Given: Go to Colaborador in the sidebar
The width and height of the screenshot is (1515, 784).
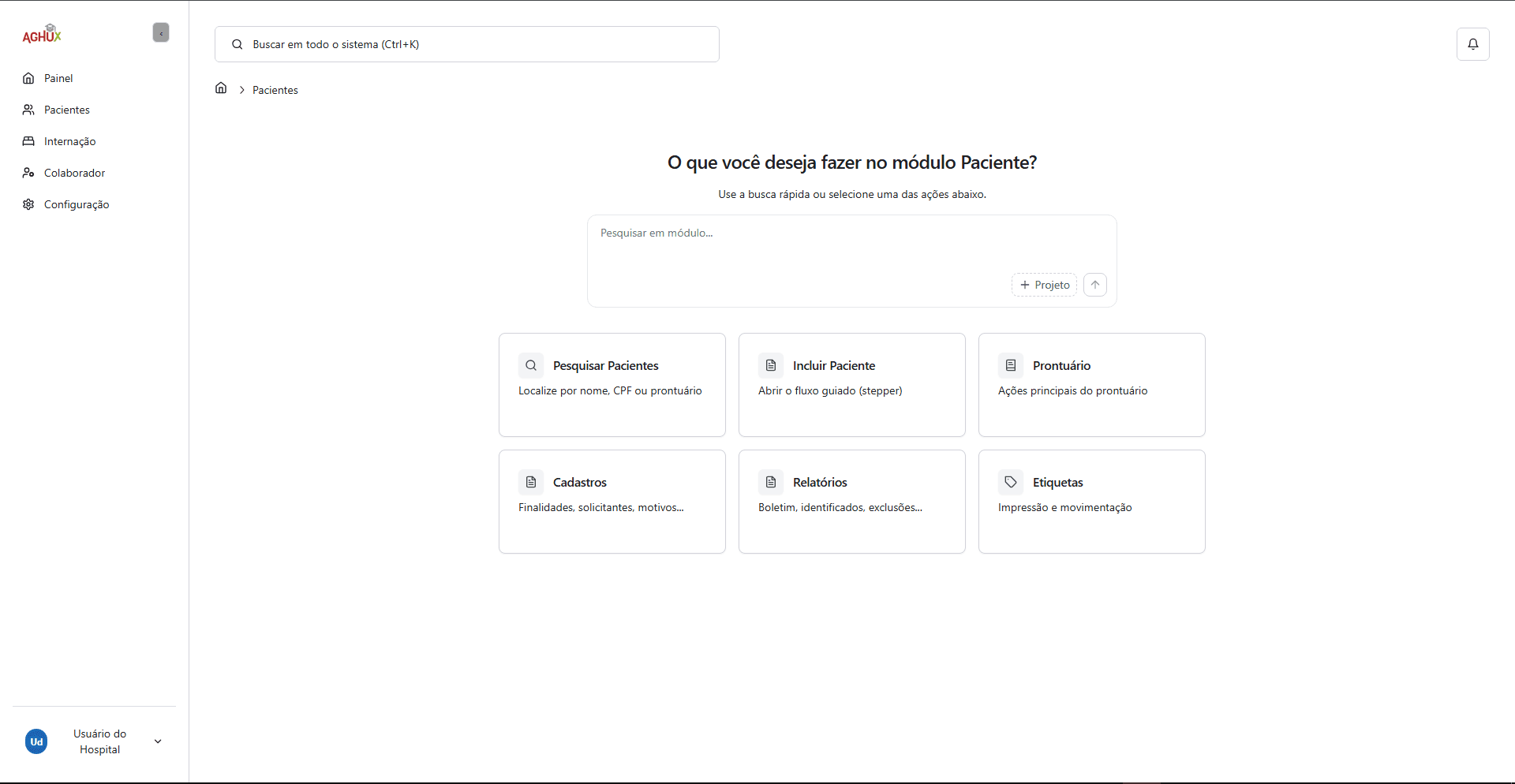Looking at the screenshot, I should [x=74, y=173].
